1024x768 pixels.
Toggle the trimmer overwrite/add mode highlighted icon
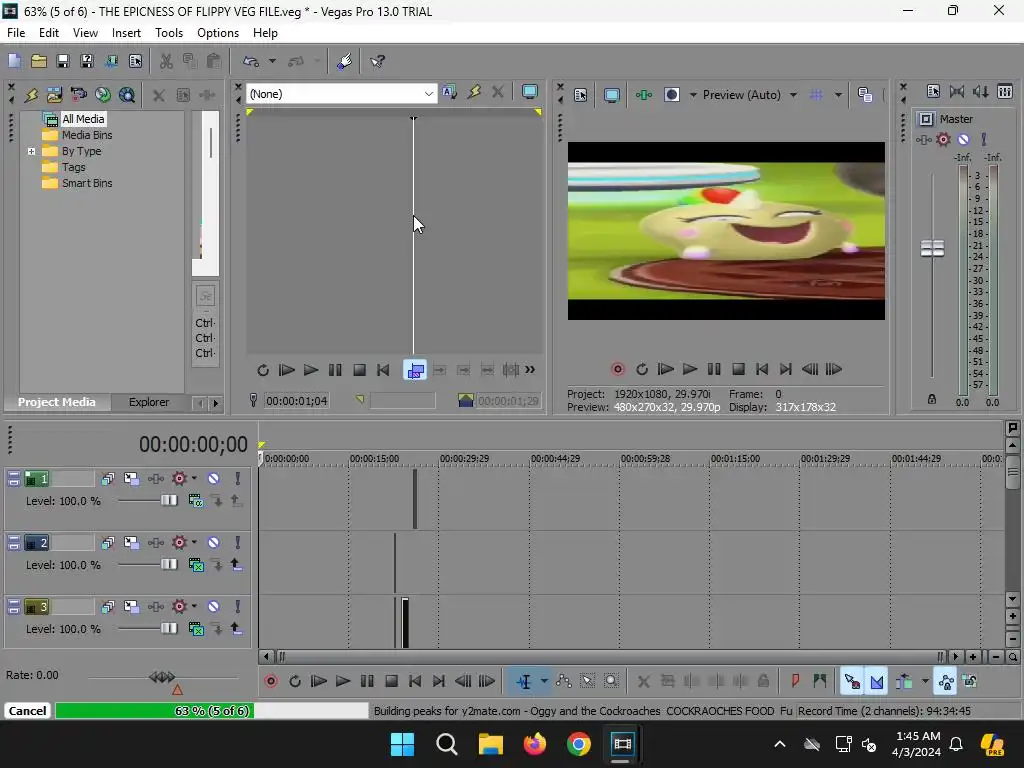pyautogui.click(x=415, y=370)
